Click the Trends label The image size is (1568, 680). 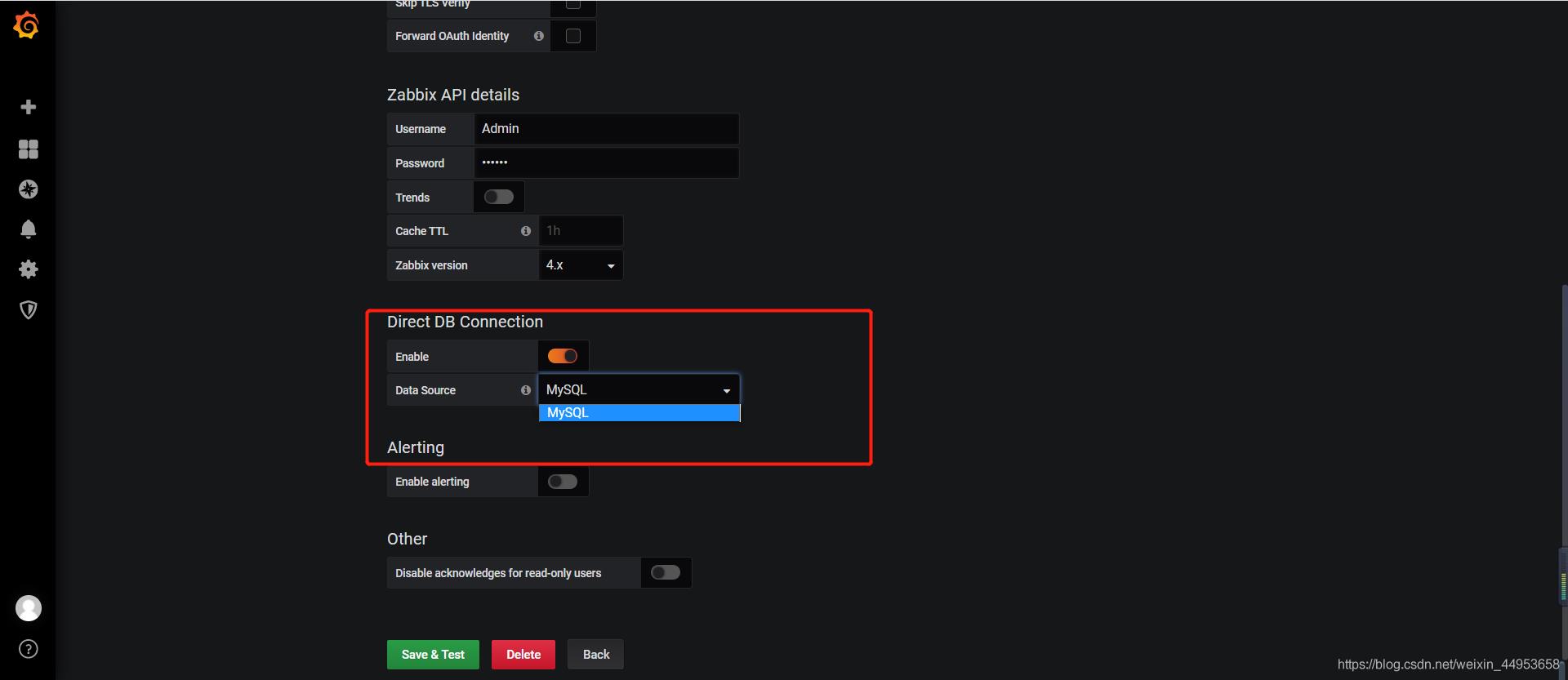click(412, 198)
